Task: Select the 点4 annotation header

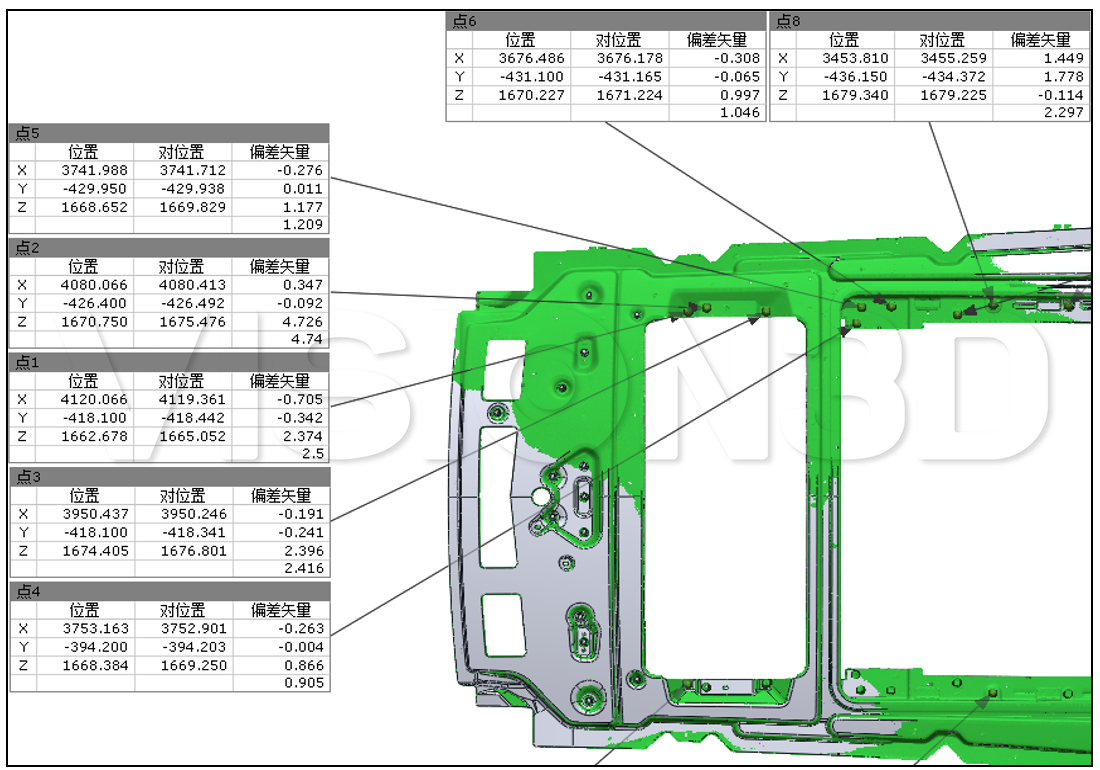Action: point(169,591)
